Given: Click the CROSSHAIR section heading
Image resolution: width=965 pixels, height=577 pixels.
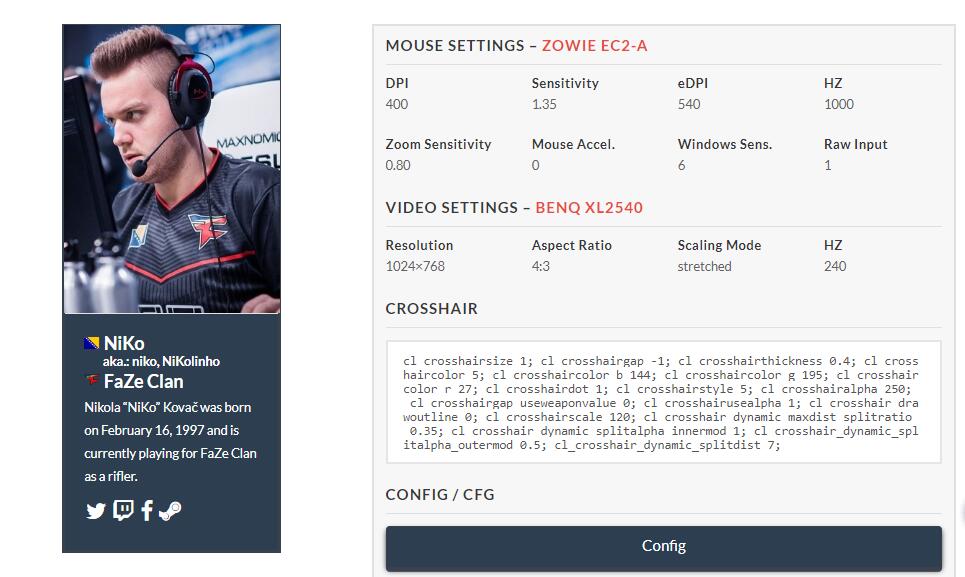Looking at the screenshot, I should 432,309.
